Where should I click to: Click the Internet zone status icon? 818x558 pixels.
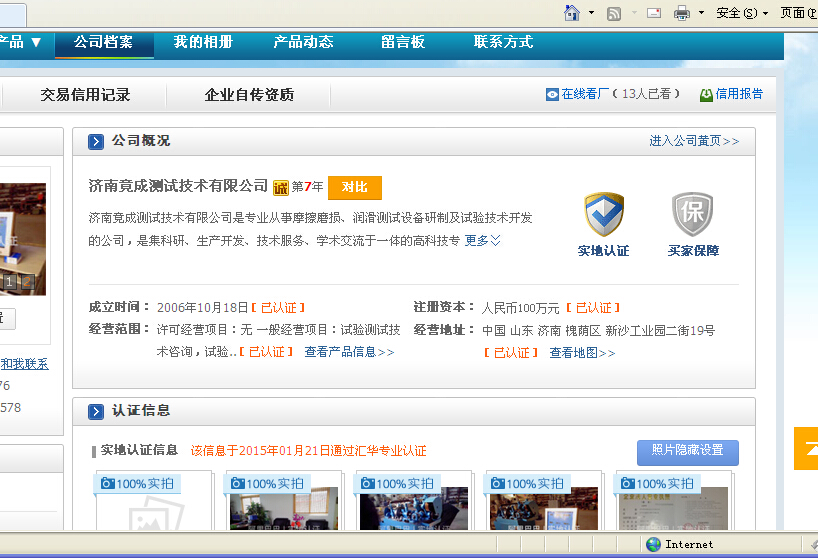653,544
